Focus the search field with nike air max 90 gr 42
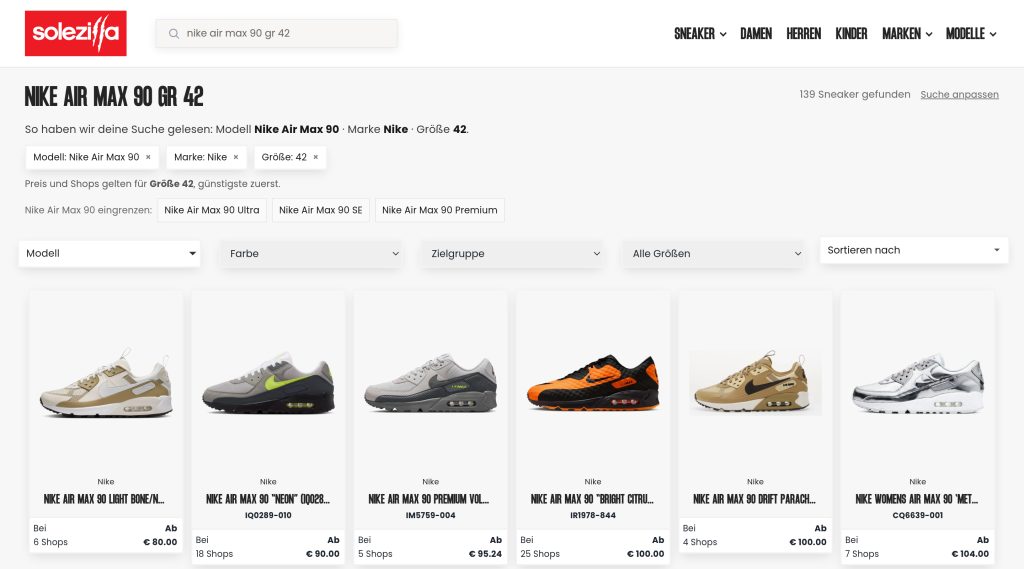1024x569 pixels. [x=276, y=33]
